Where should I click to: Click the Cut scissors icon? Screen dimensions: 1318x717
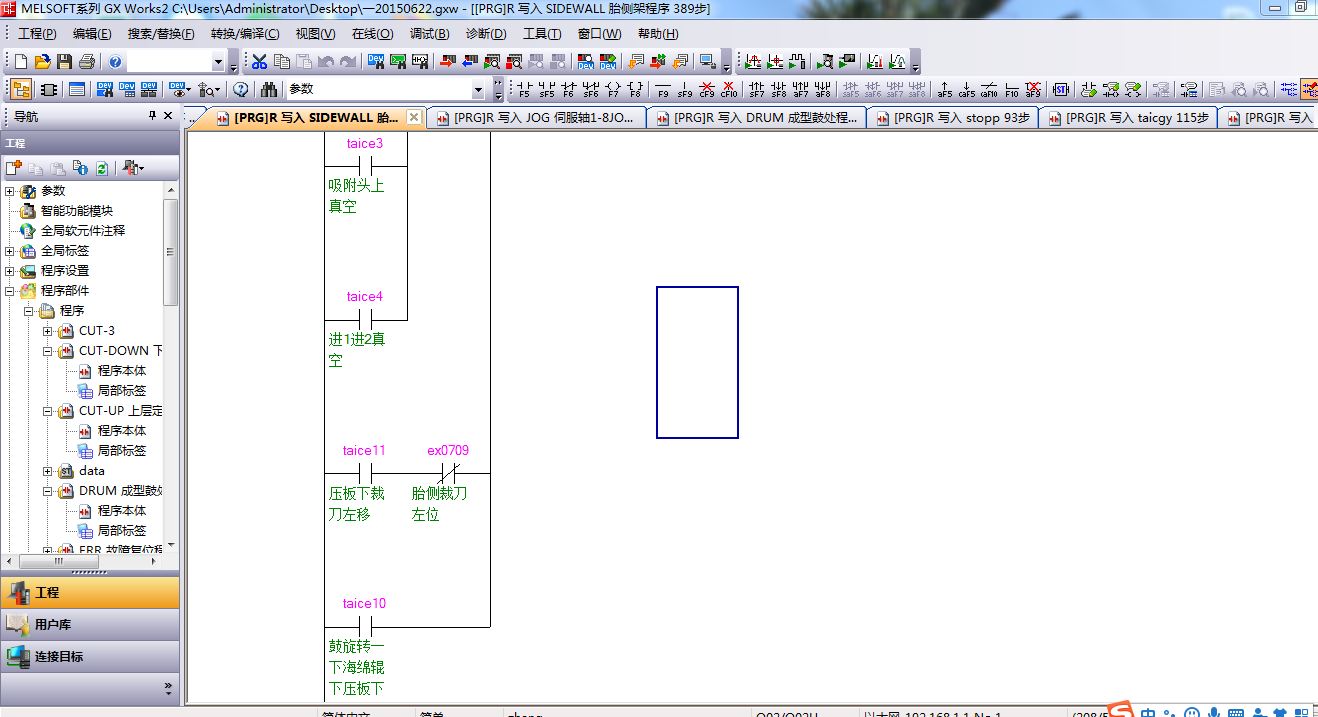coord(259,62)
